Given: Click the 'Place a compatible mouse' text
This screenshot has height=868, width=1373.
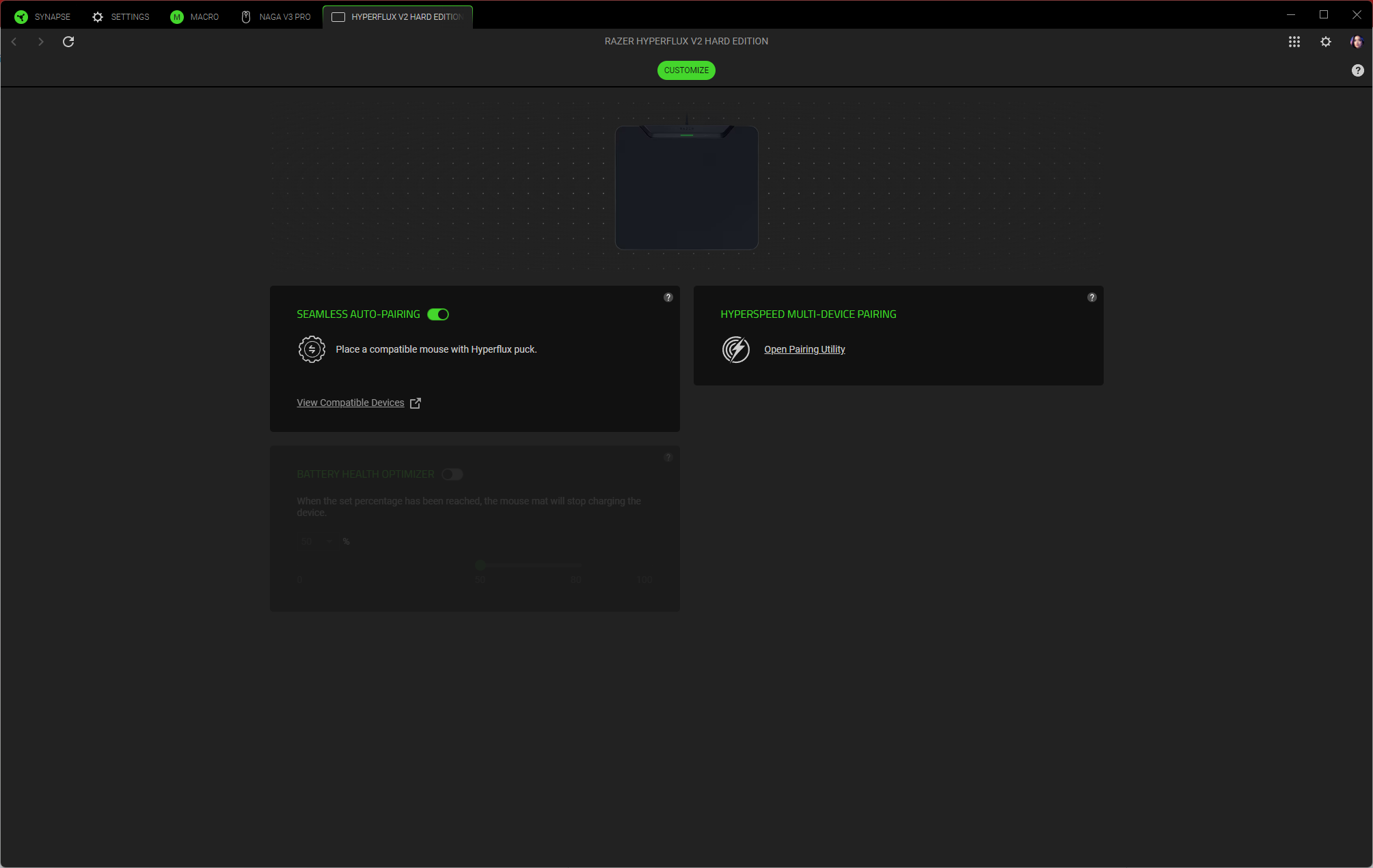Looking at the screenshot, I should [437, 349].
